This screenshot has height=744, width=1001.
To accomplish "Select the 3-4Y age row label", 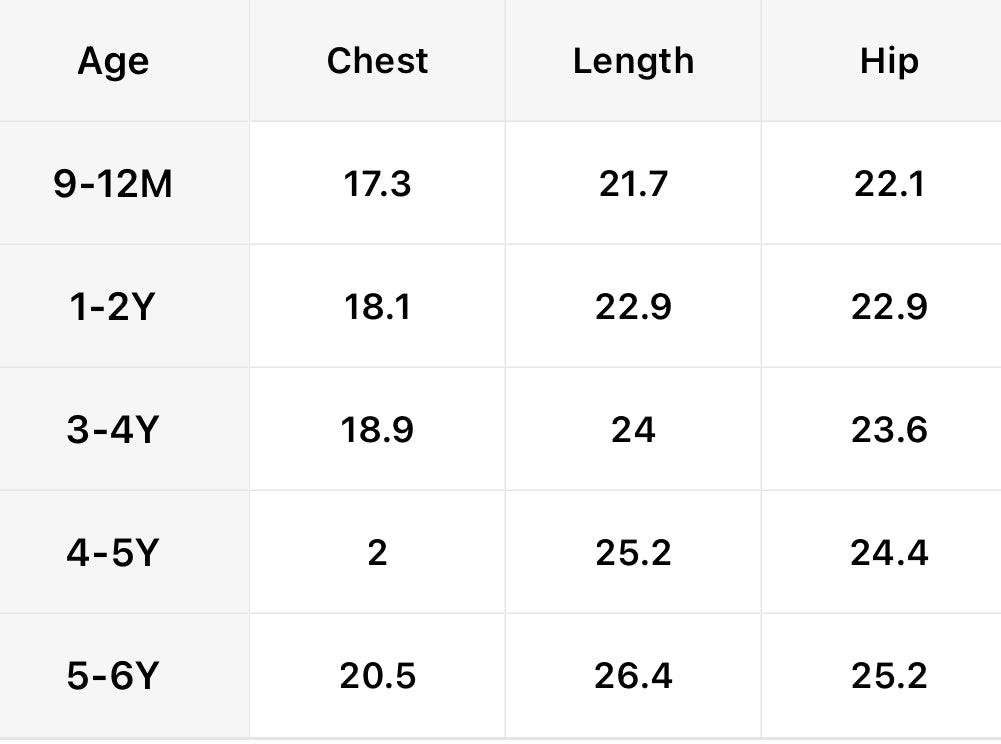I will tap(113, 430).
